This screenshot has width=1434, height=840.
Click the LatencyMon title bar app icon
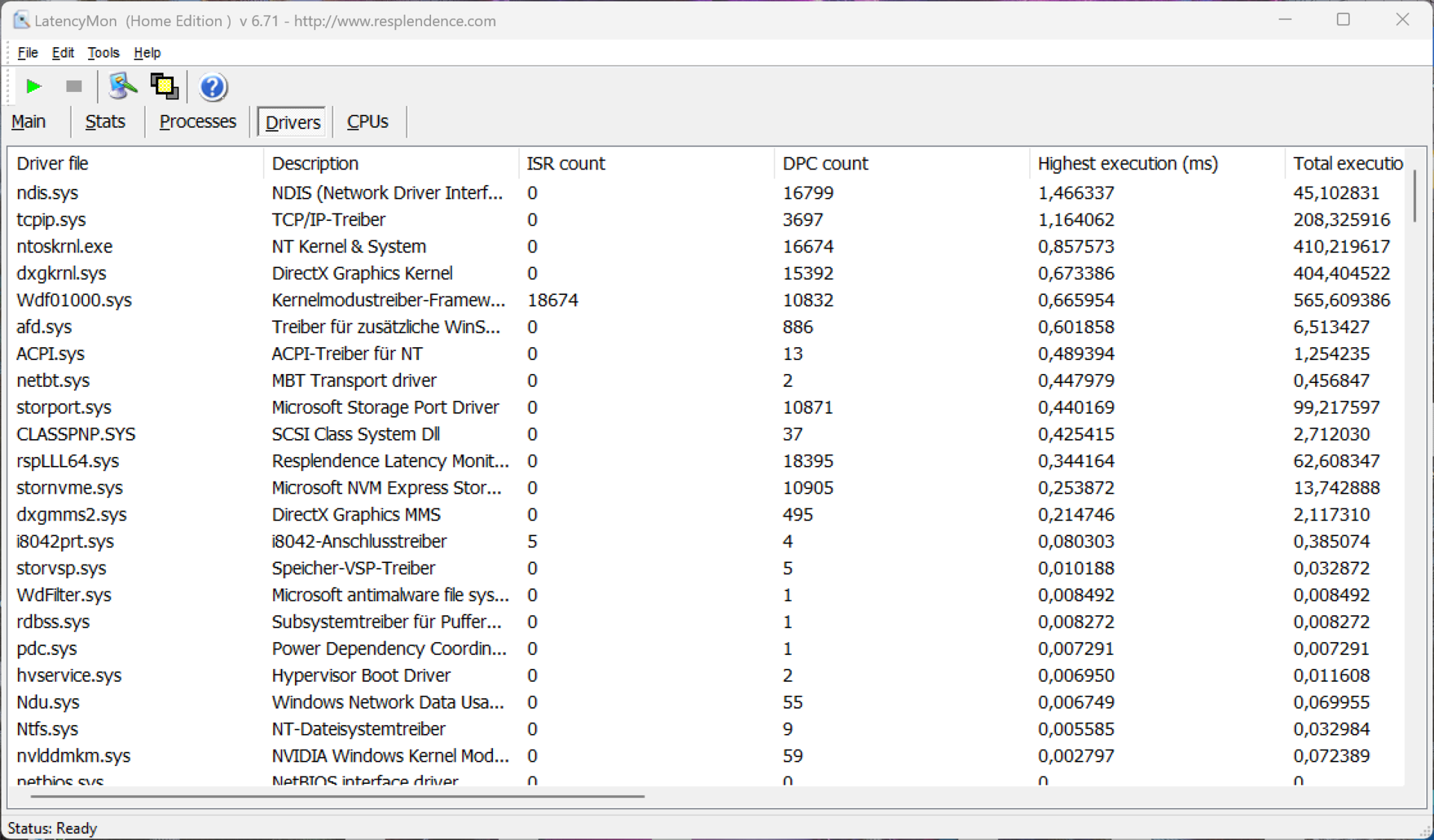tap(21, 20)
